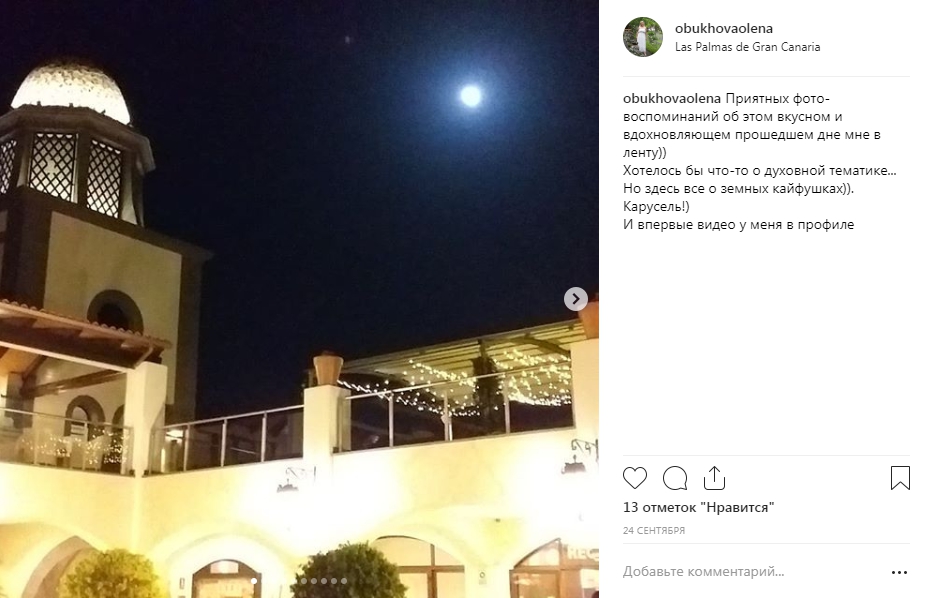934x598 pixels.
Task: Open comments via the speech bubble icon
Action: click(675, 478)
